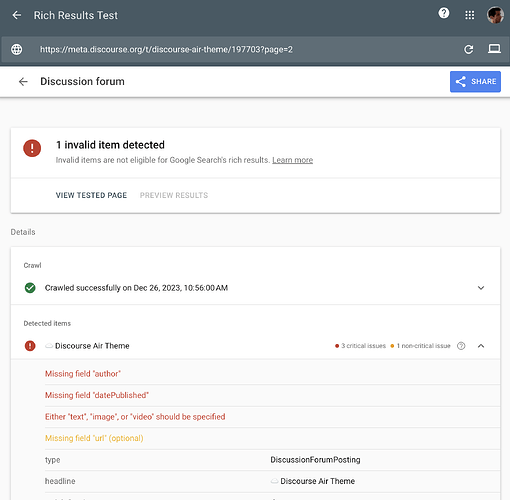This screenshot has width=510, height=500.
Task: Click the SHARE button
Action: pyautogui.click(x=475, y=81)
